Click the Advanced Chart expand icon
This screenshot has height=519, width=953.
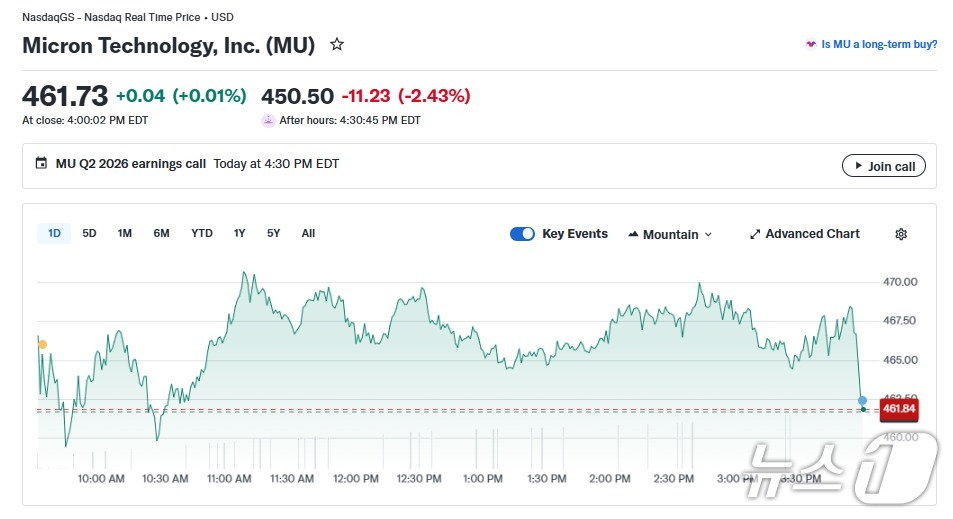pyautogui.click(x=755, y=234)
